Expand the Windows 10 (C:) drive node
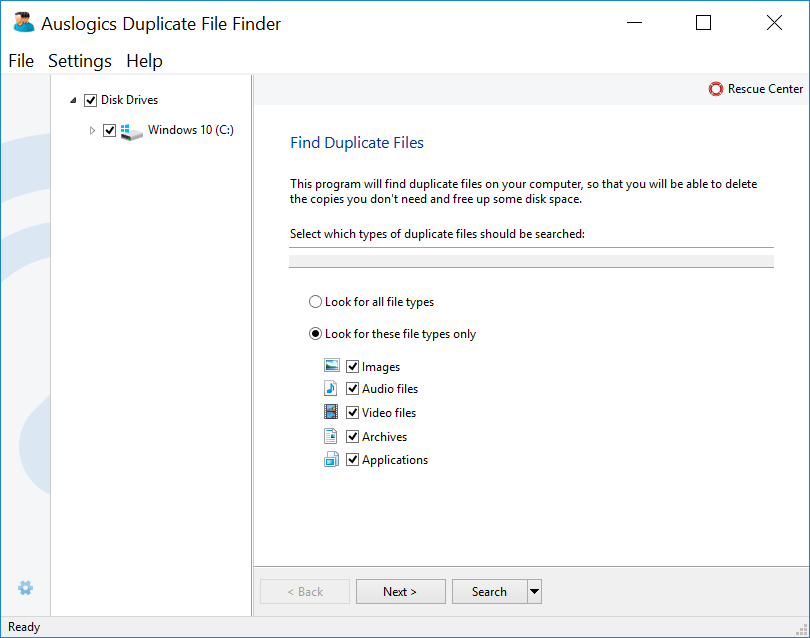Screen dimensions: 810x638 [92, 130]
